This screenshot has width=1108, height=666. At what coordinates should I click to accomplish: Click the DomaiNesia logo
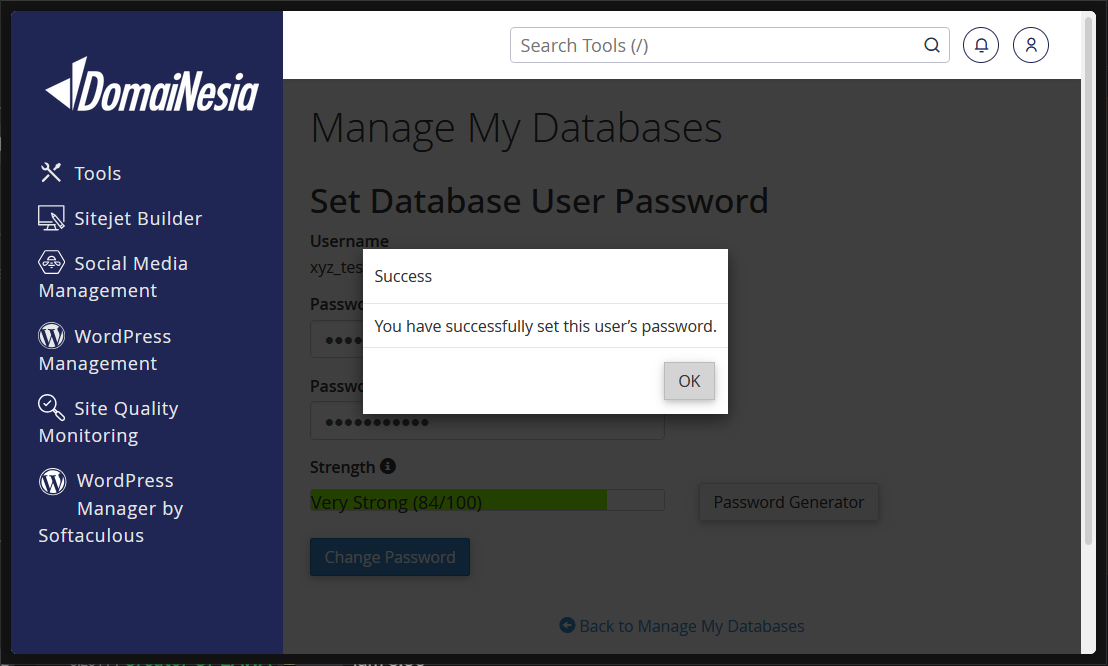click(x=150, y=88)
